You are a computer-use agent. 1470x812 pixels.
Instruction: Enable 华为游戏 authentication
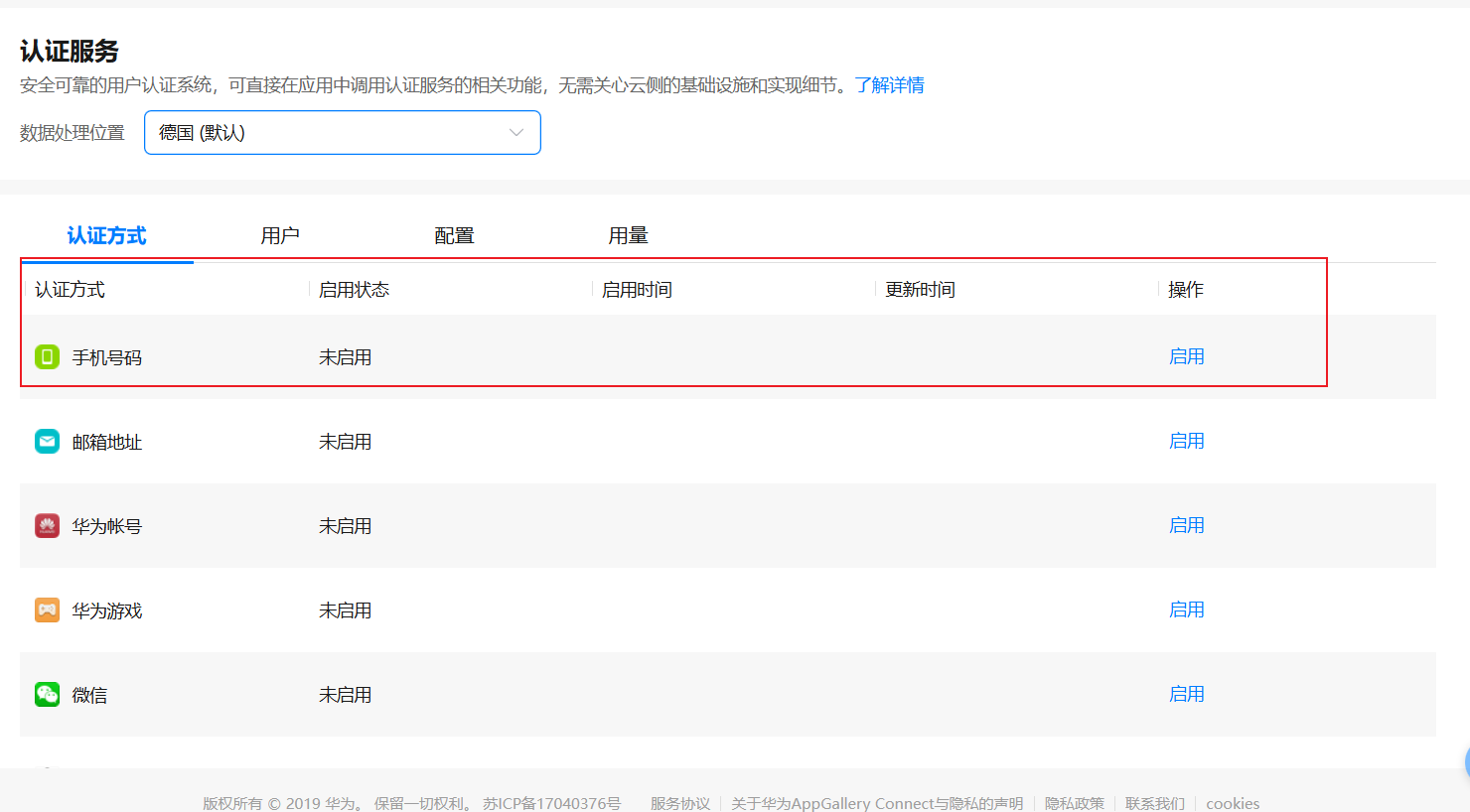click(x=1186, y=609)
